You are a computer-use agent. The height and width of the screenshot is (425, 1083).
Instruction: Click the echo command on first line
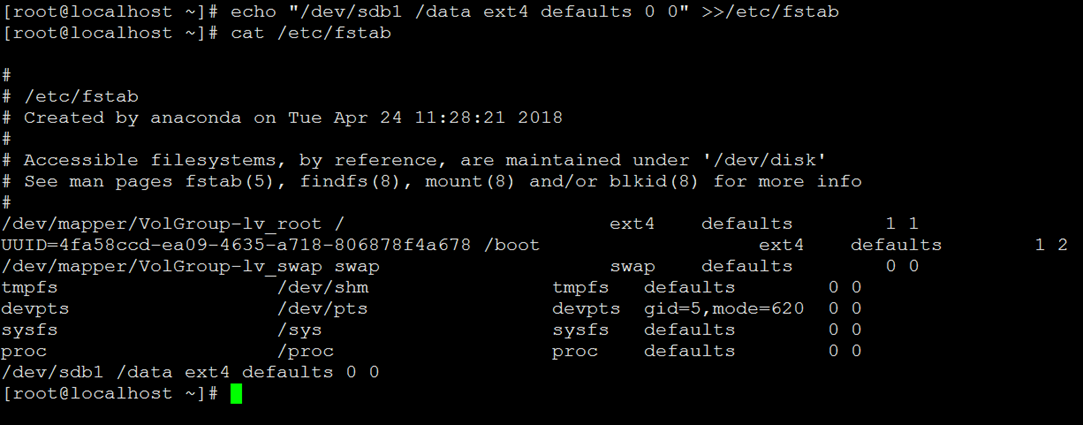click(x=535, y=12)
